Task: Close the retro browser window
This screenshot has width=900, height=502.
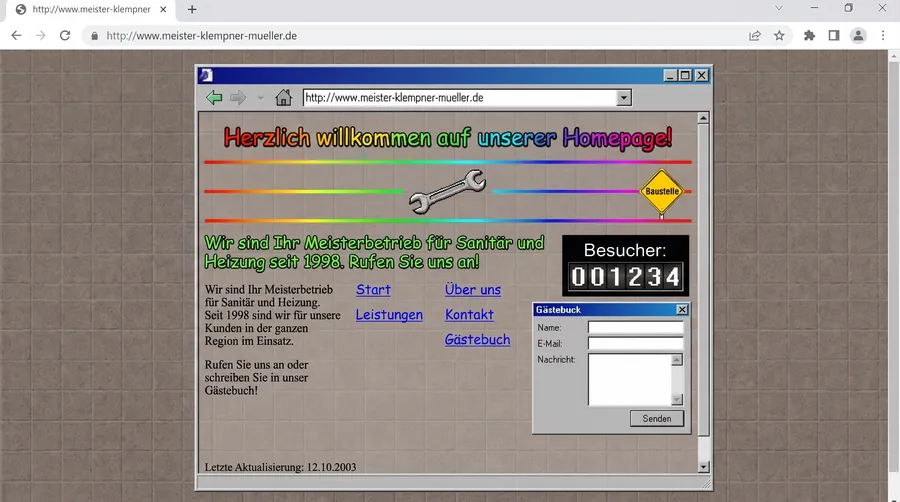Action: point(701,75)
